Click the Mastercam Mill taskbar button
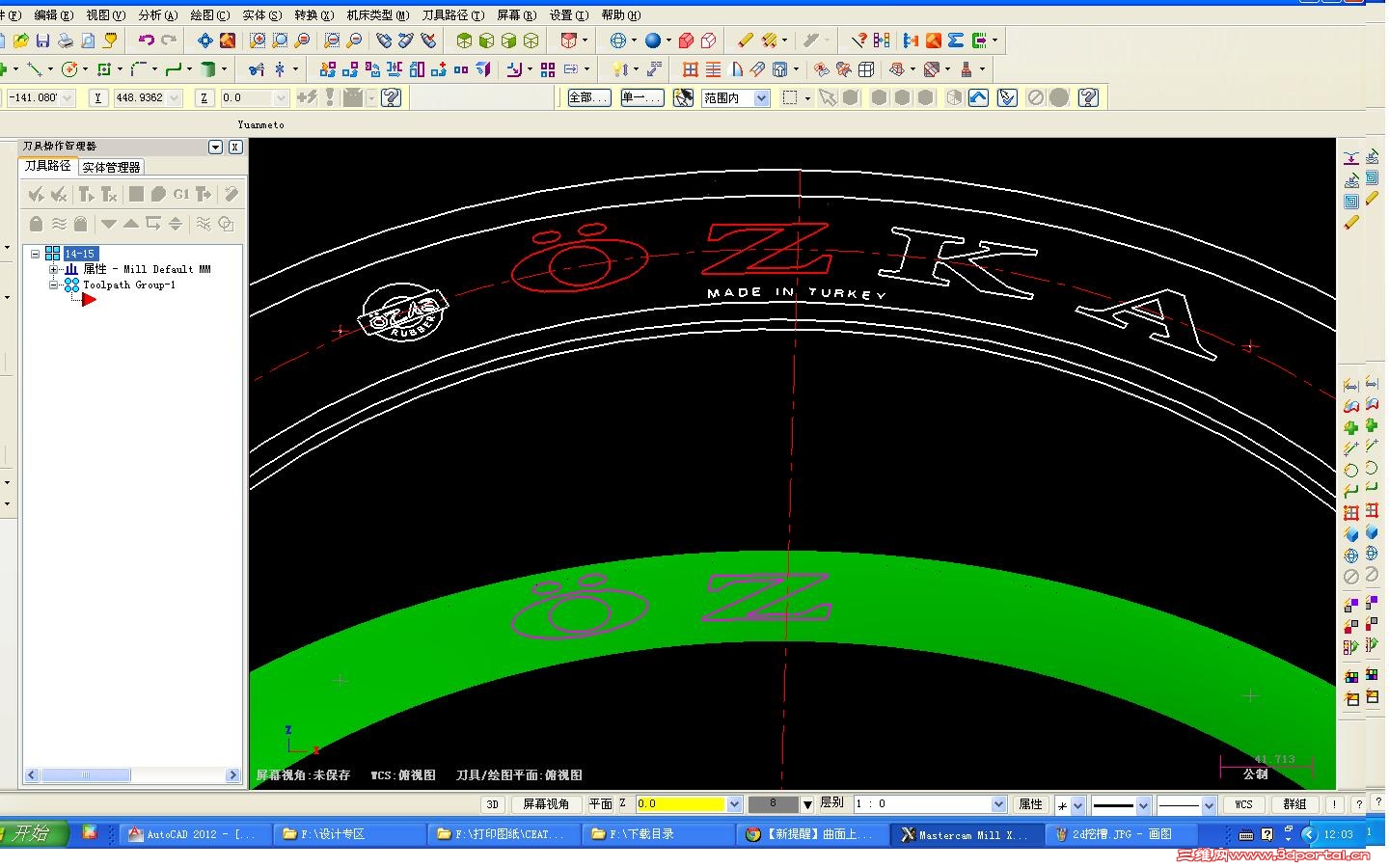 click(967, 834)
